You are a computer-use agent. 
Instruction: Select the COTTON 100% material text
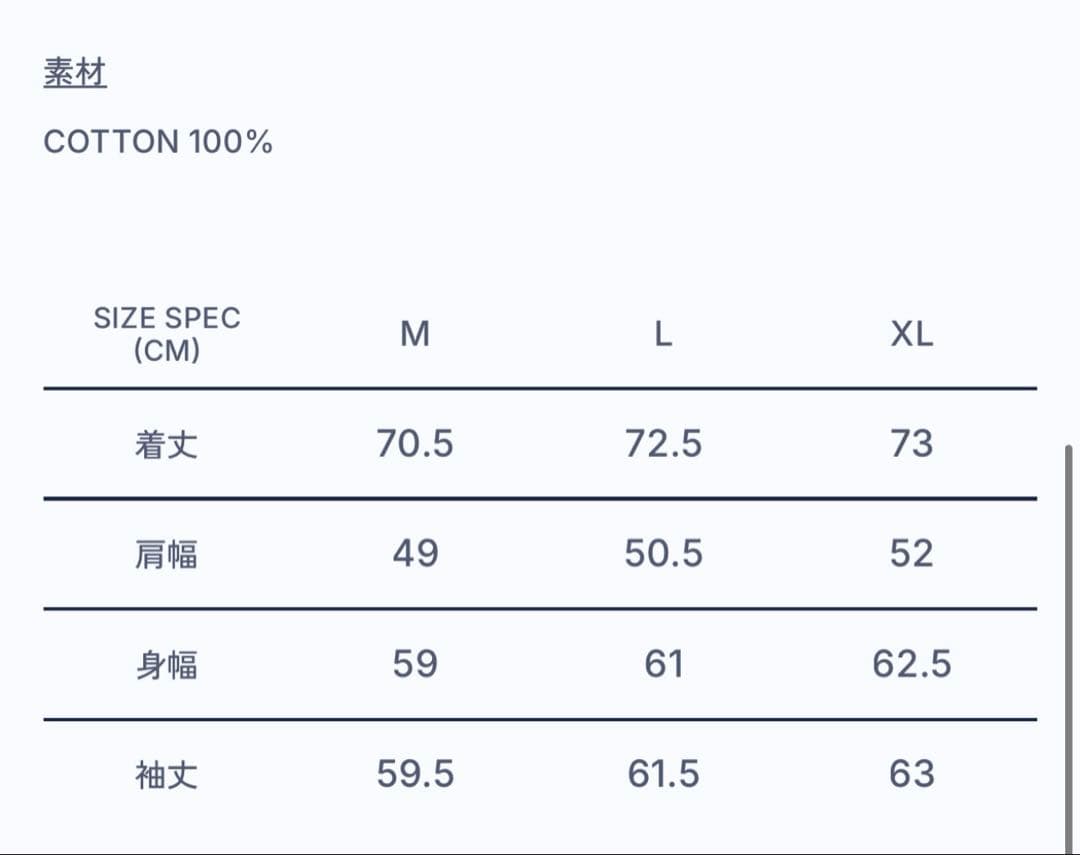coord(158,142)
